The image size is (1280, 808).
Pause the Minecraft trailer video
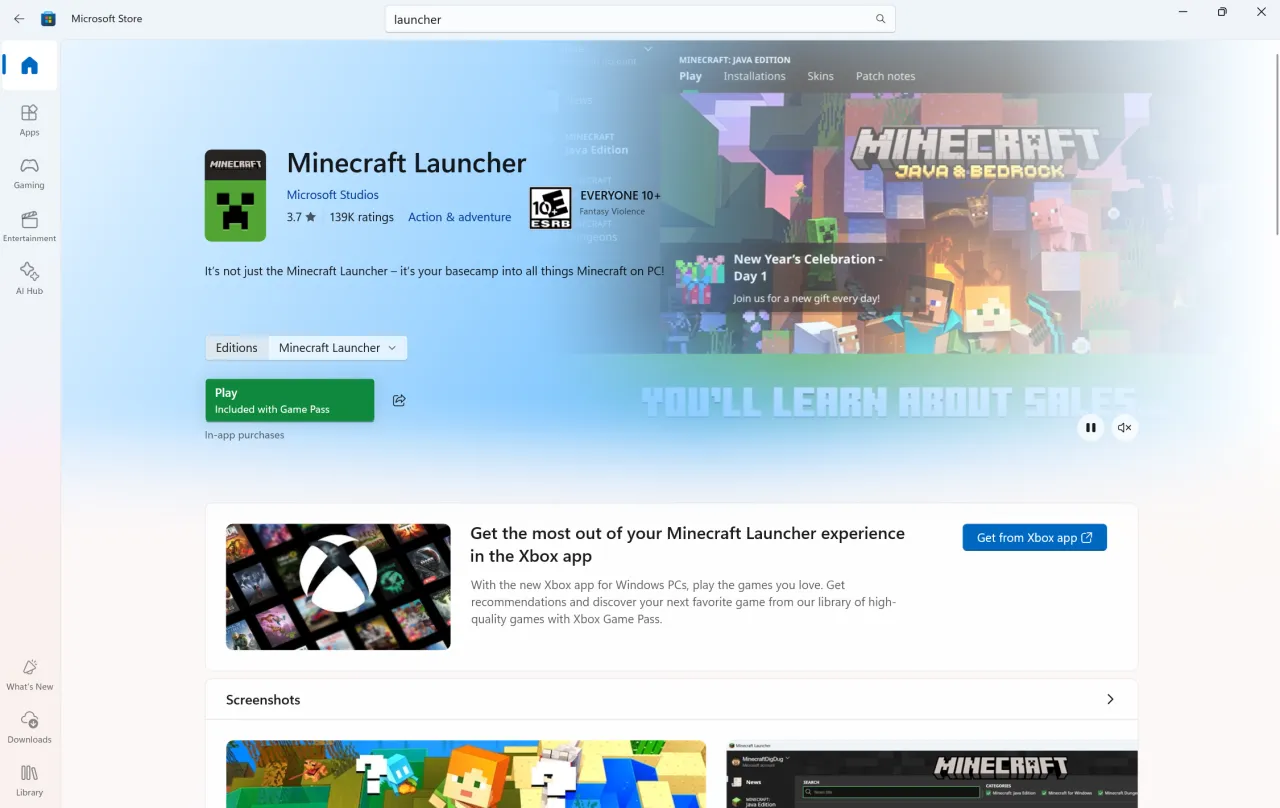1090,427
